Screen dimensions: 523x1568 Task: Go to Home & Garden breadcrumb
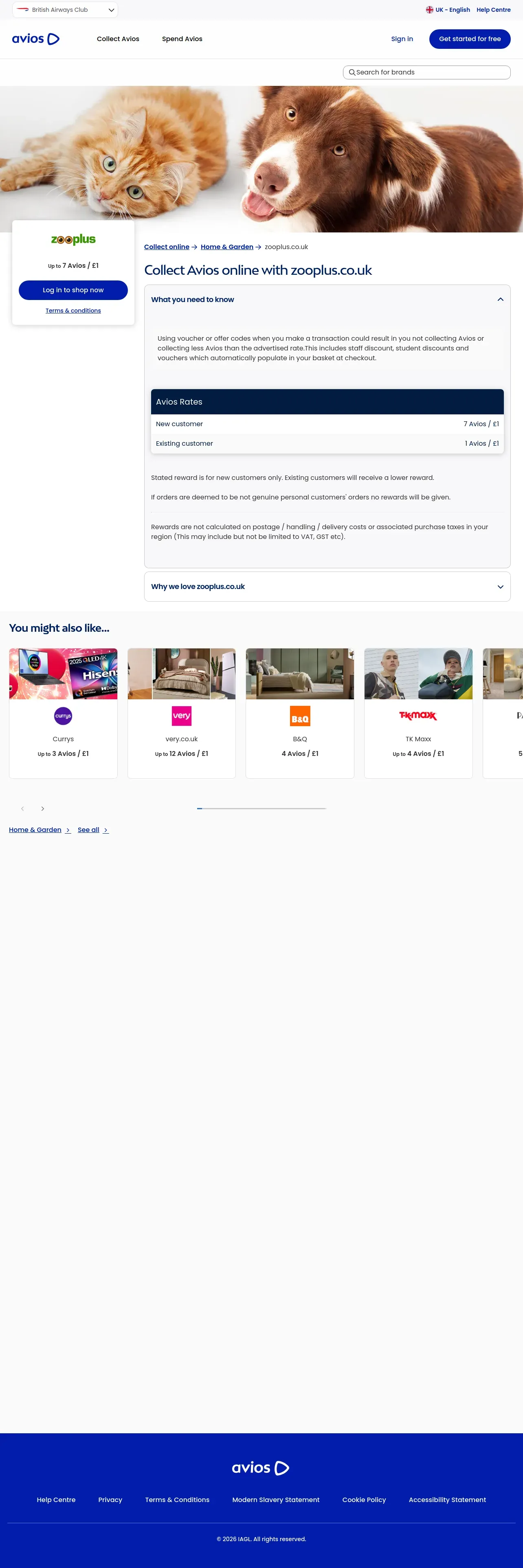227,247
